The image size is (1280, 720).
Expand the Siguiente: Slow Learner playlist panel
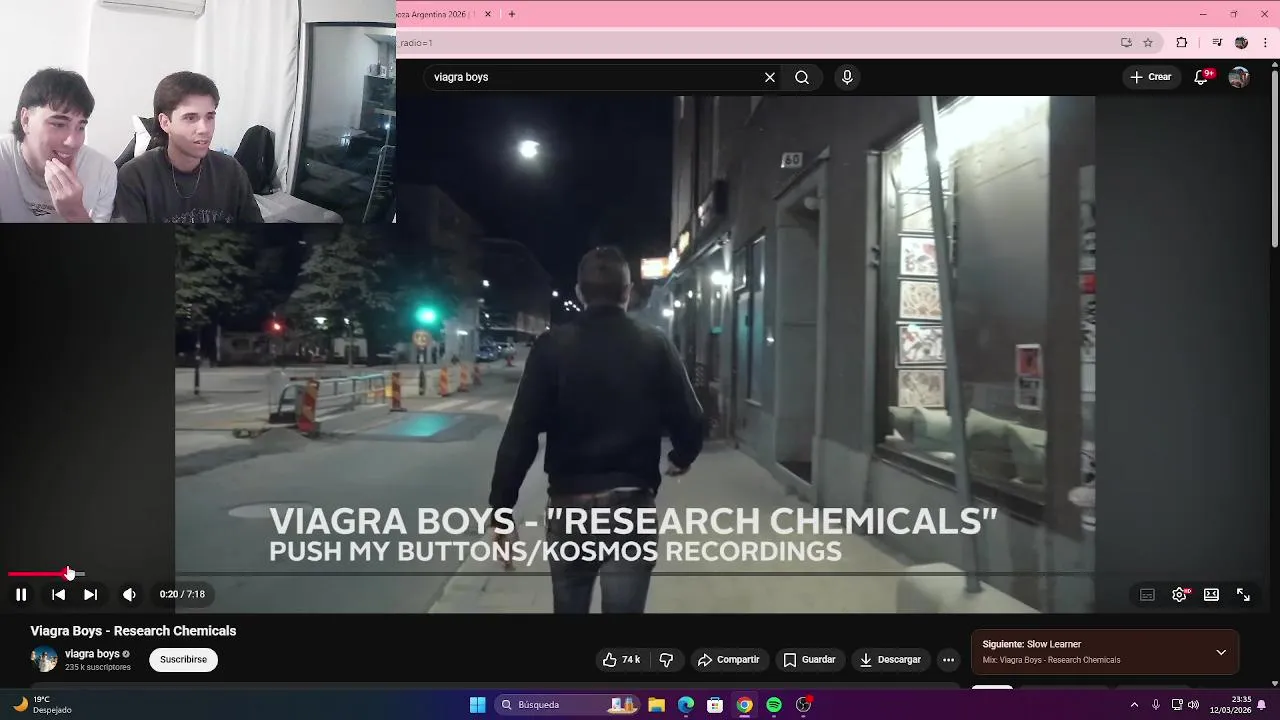point(1221,652)
